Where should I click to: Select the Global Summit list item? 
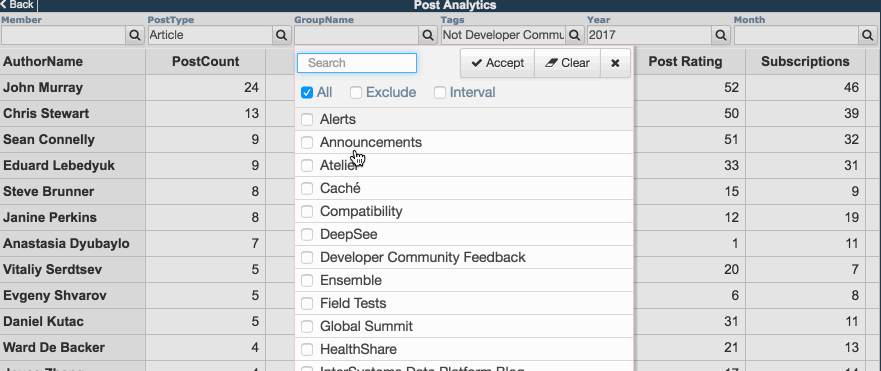click(x=464, y=326)
